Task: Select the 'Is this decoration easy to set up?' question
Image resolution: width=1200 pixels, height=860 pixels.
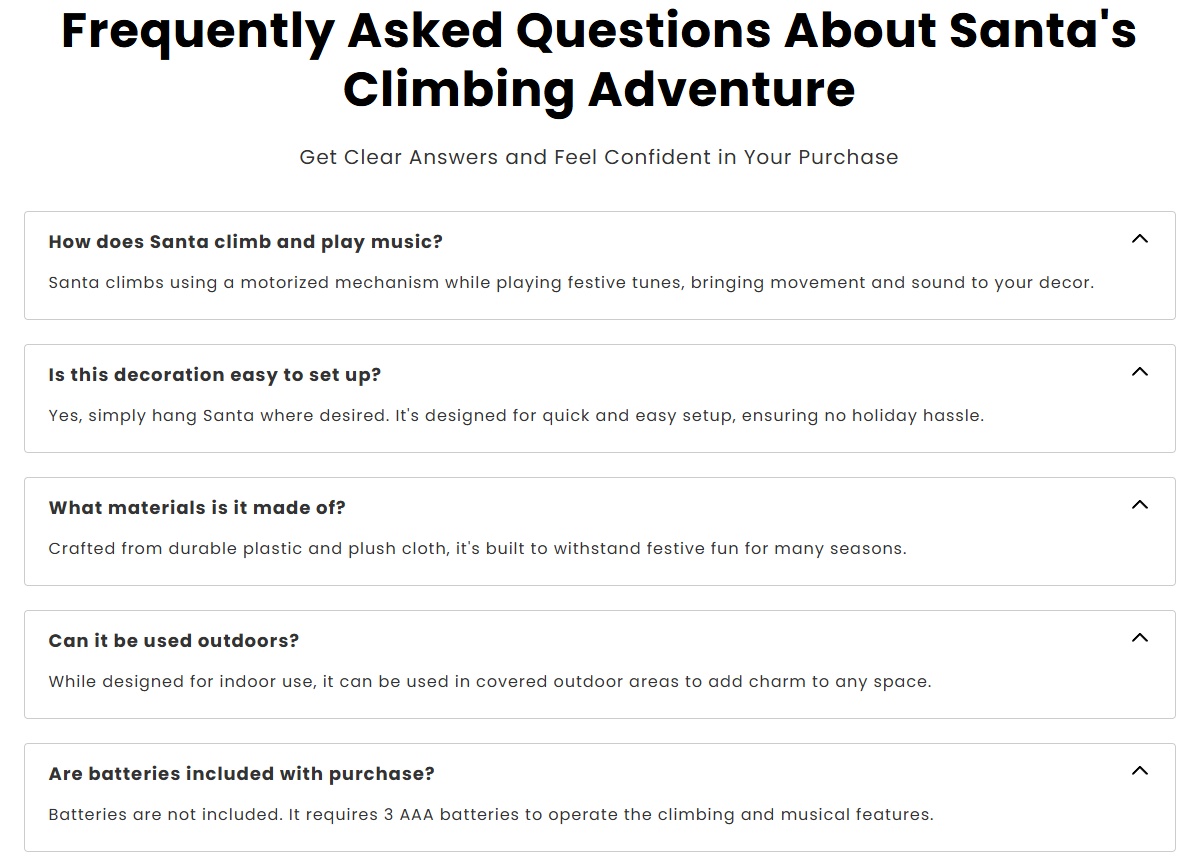Action: (x=215, y=375)
